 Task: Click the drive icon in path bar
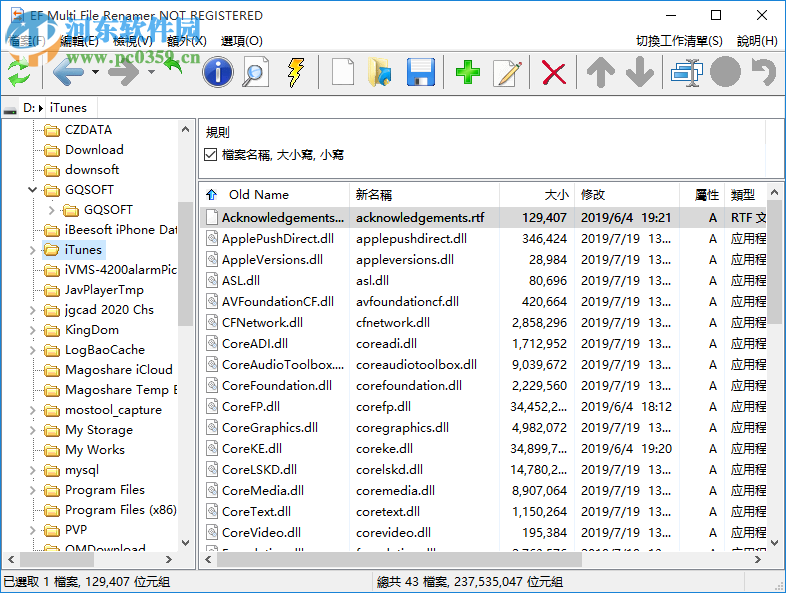[10, 109]
